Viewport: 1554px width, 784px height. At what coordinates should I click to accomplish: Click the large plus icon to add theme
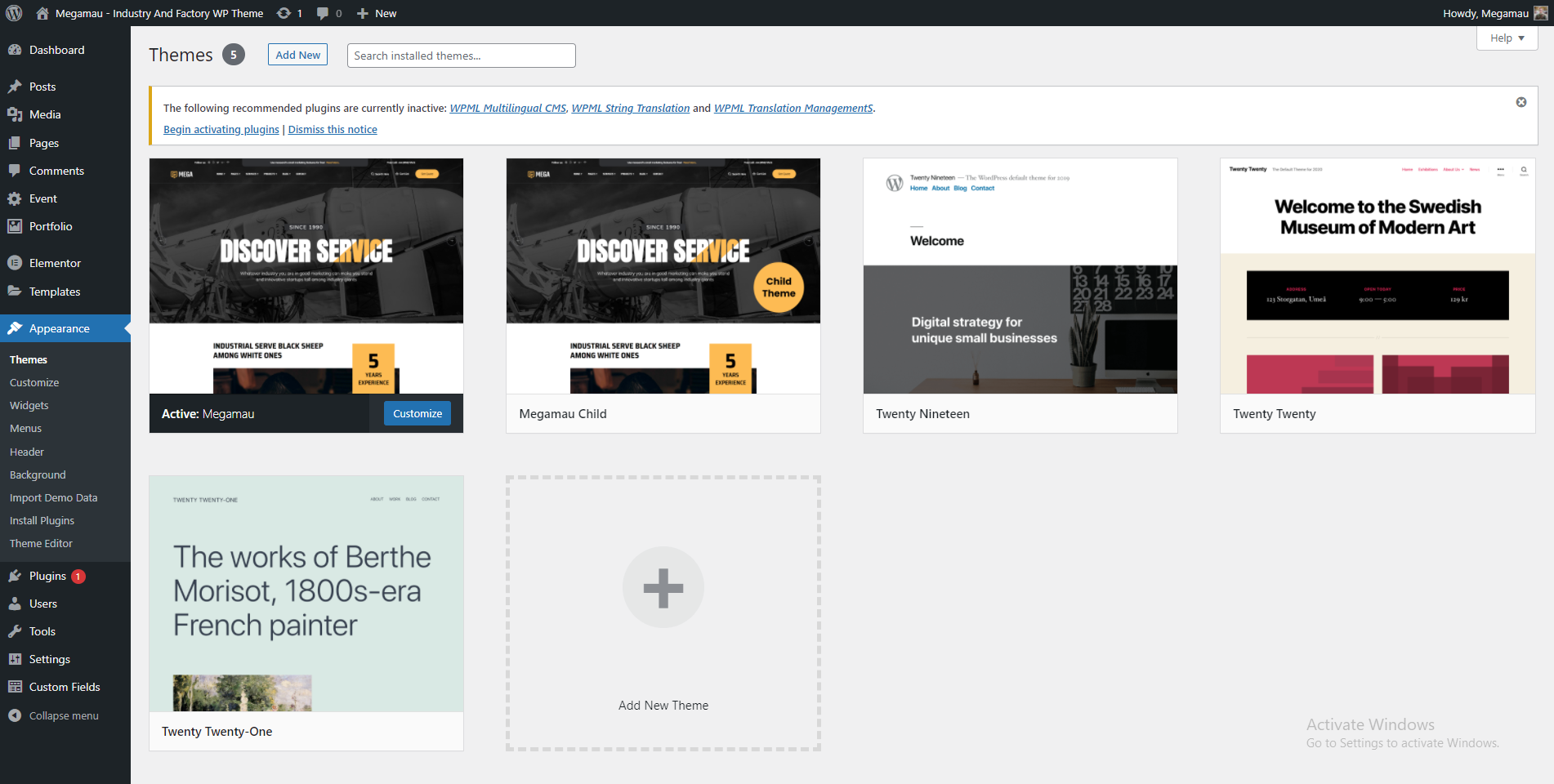tap(663, 587)
